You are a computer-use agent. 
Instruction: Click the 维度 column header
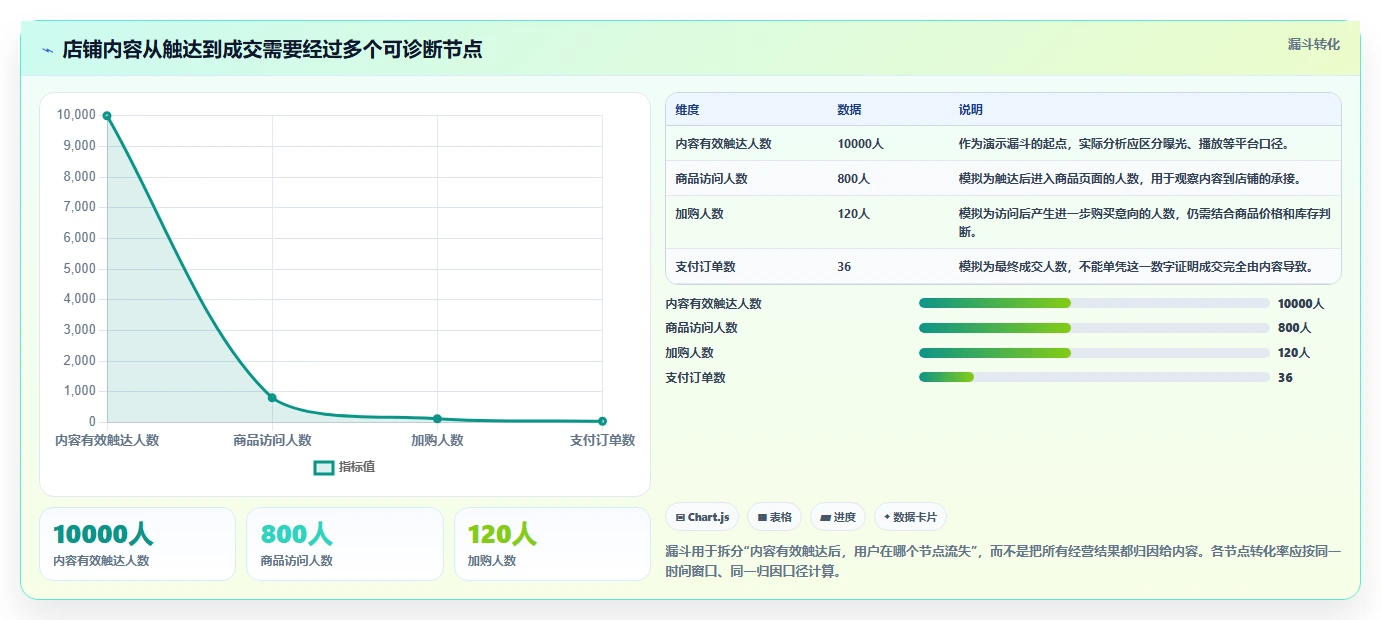pyautogui.click(x=687, y=109)
